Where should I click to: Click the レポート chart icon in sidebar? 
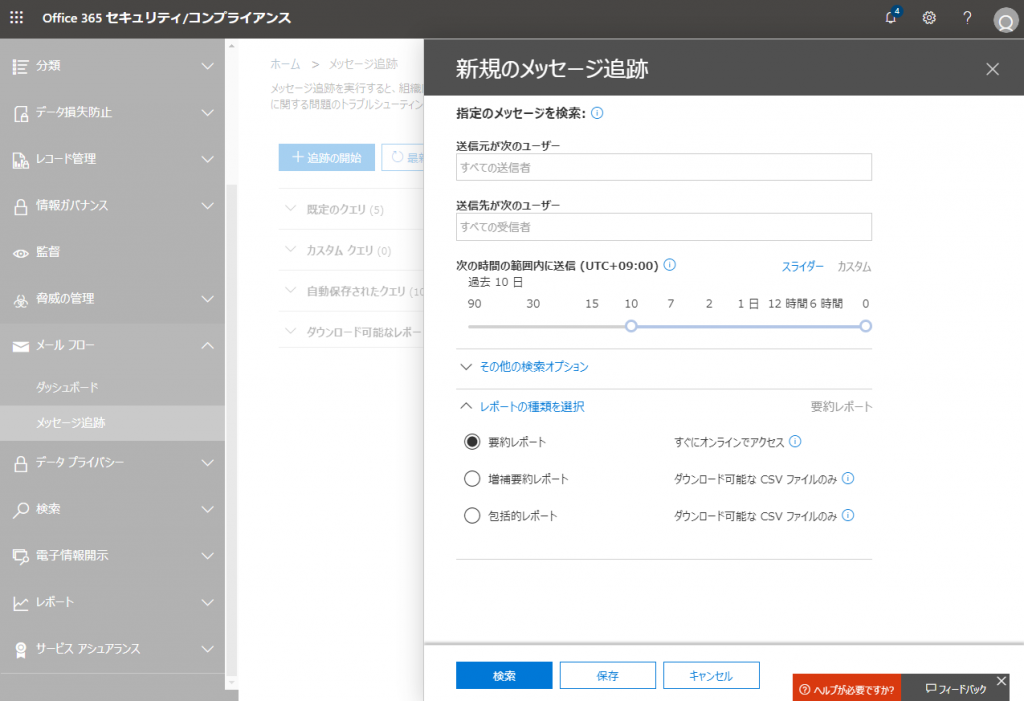21,604
